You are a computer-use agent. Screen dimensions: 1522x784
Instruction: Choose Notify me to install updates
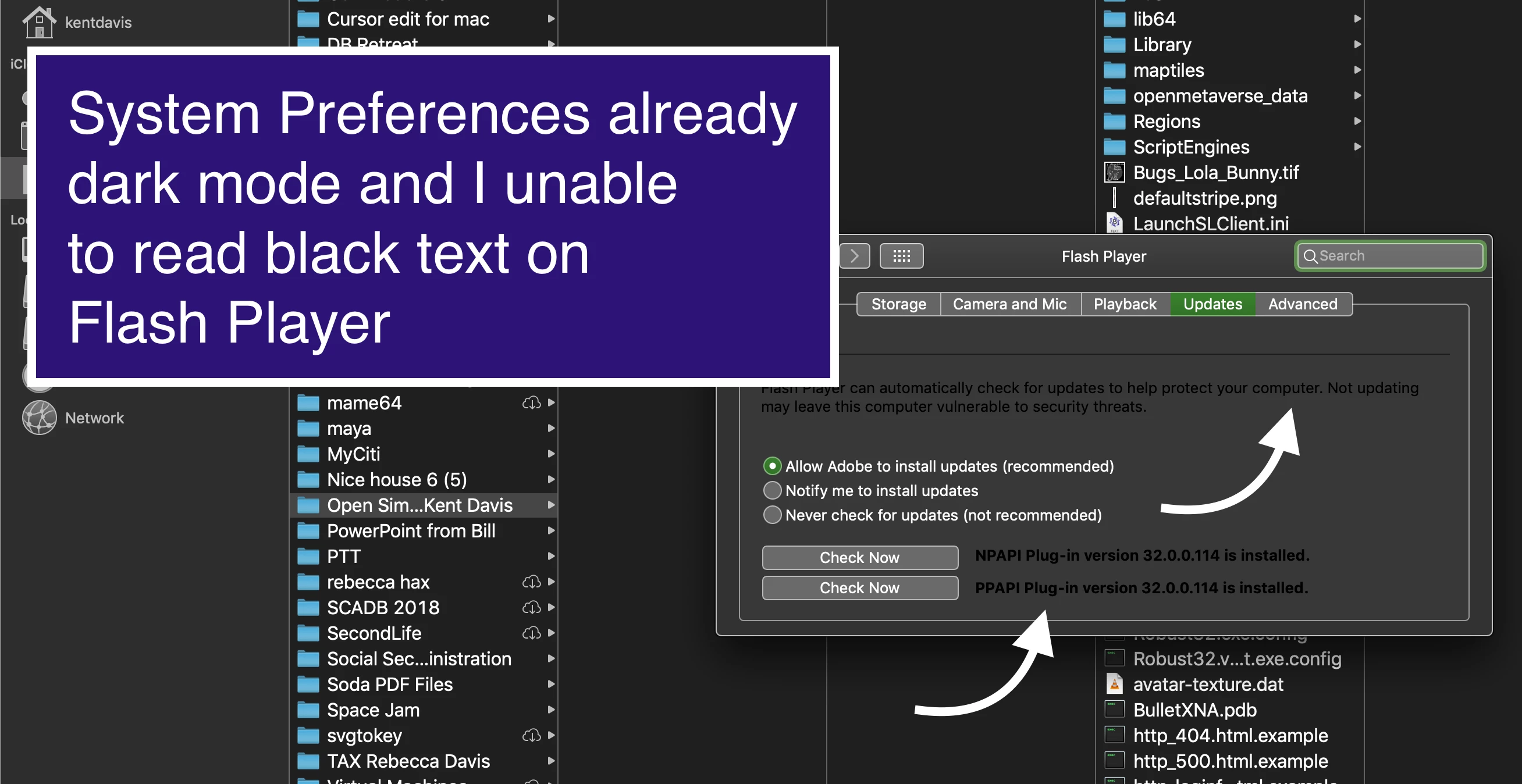tap(772, 490)
